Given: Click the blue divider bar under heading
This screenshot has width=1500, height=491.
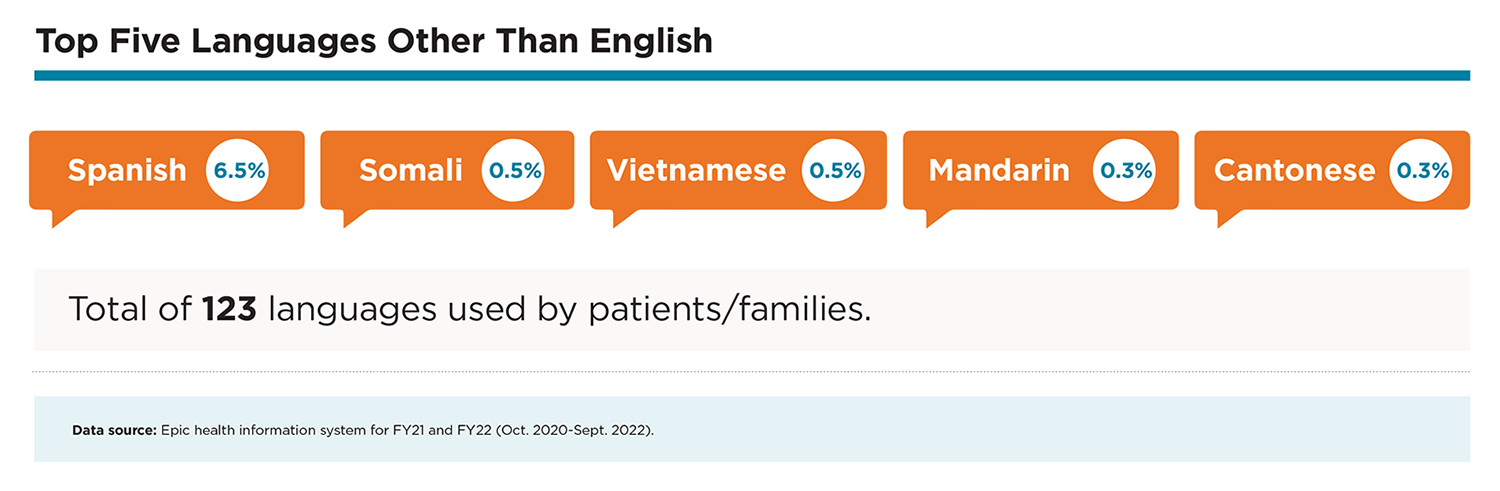Looking at the screenshot, I should (752, 75).
